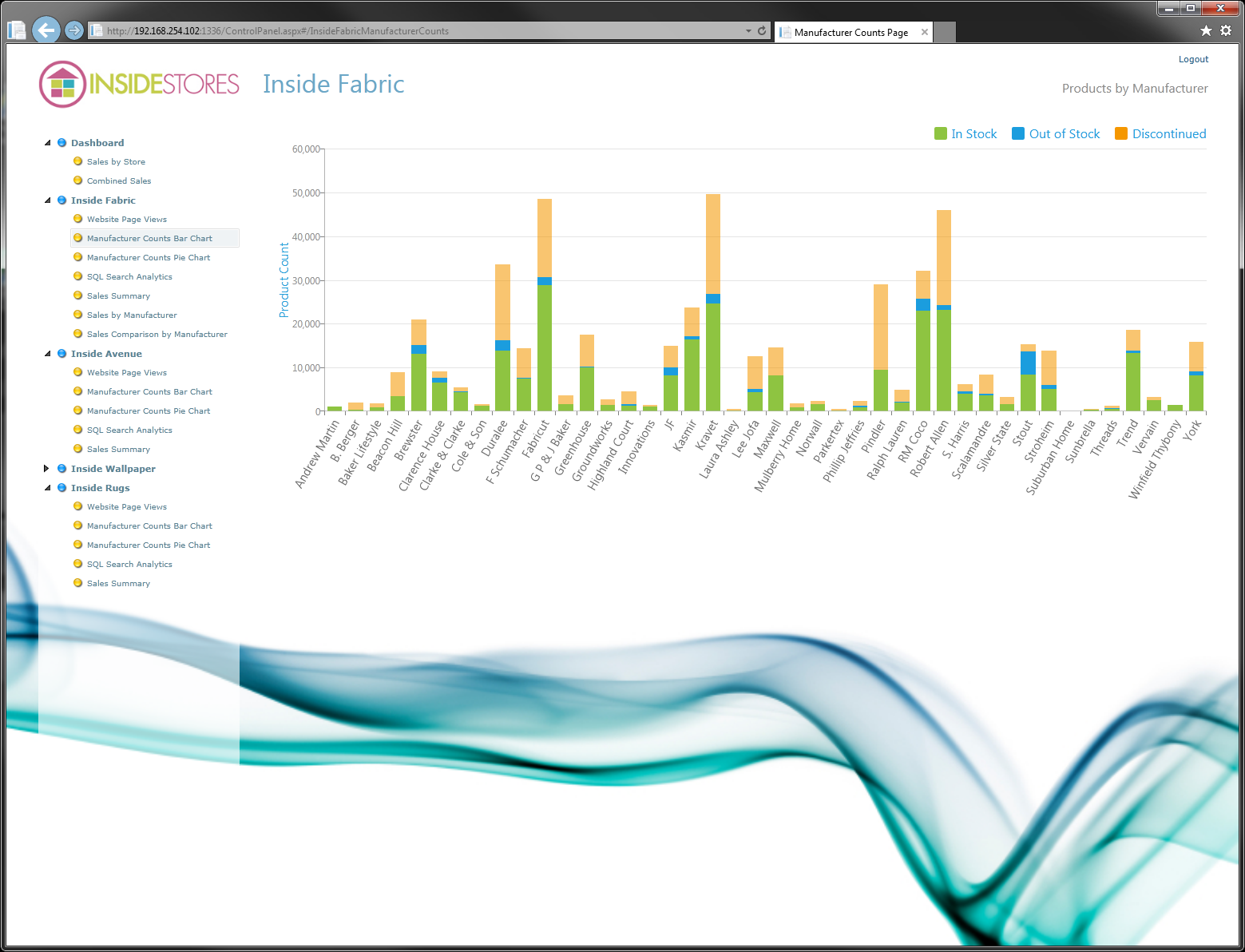Open Inside Rugs SQL Search Analytics
The width and height of the screenshot is (1245, 952).
[x=129, y=564]
